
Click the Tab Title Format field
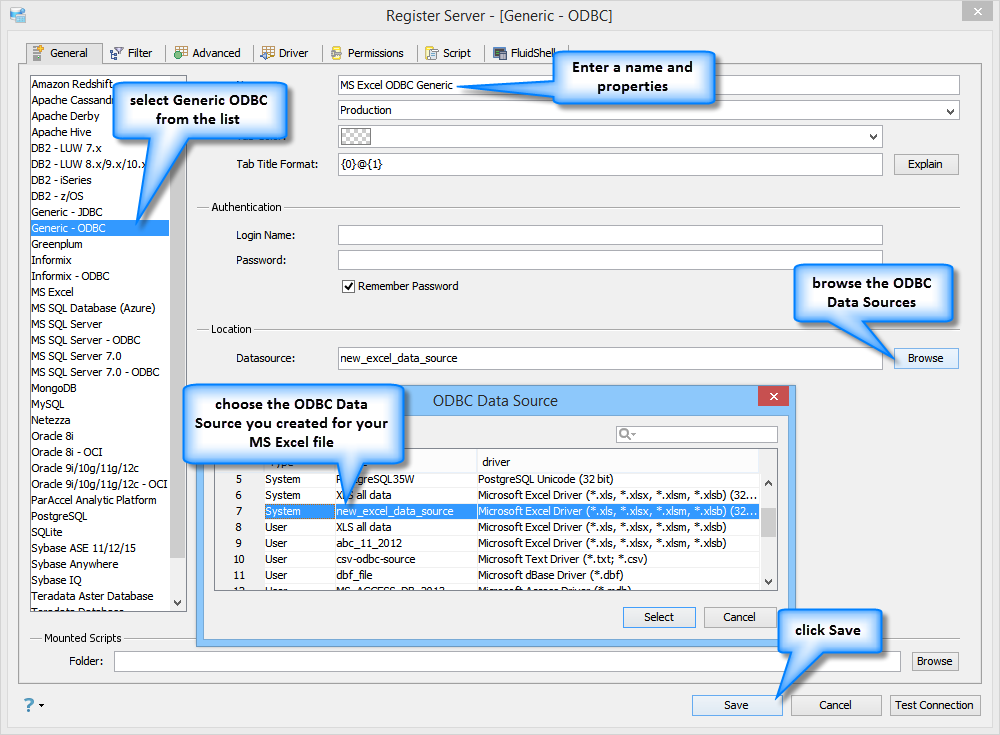click(x=610, y=164)
